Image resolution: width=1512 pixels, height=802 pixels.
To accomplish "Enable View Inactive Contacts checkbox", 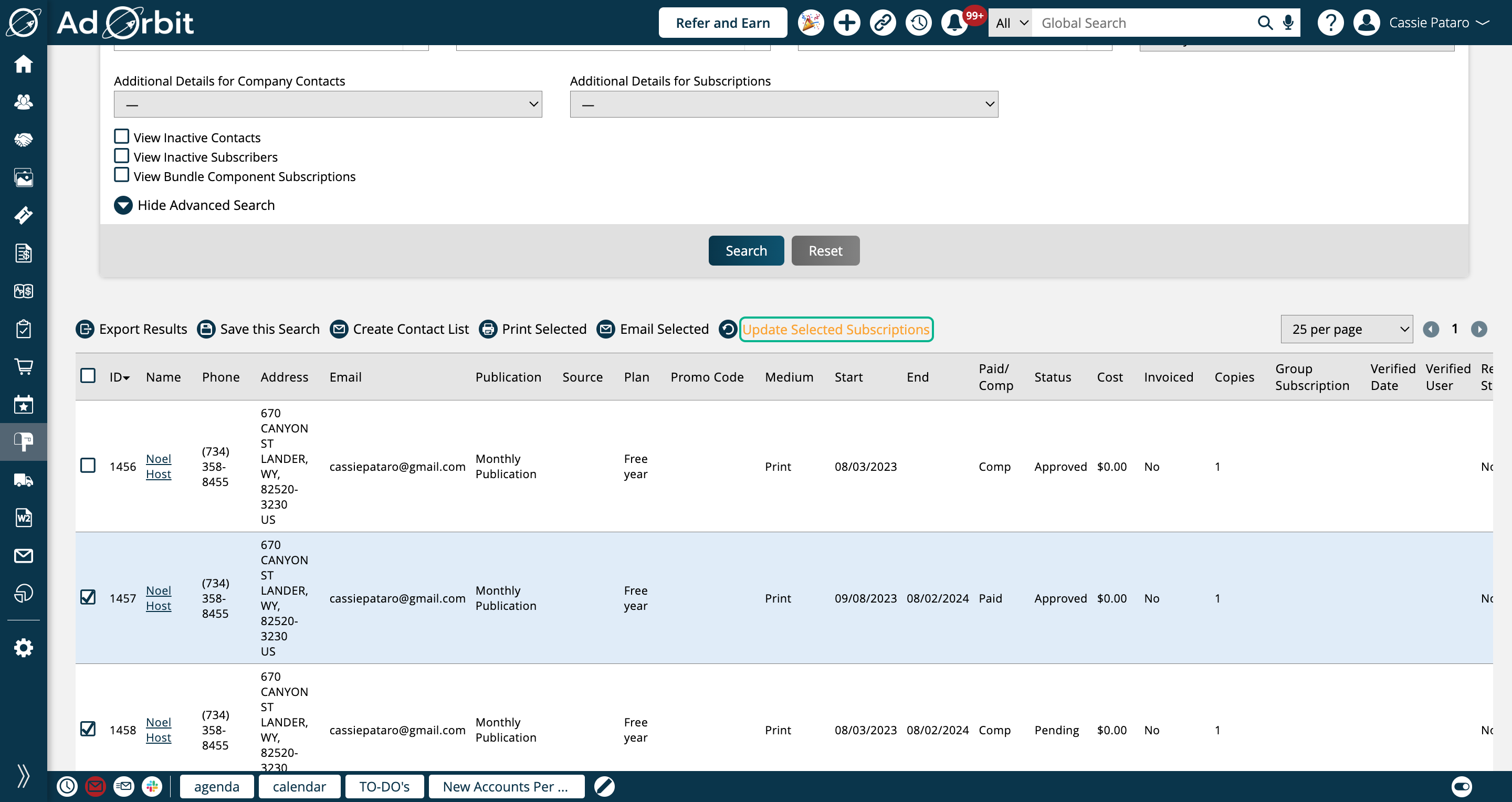I will 121,136.
